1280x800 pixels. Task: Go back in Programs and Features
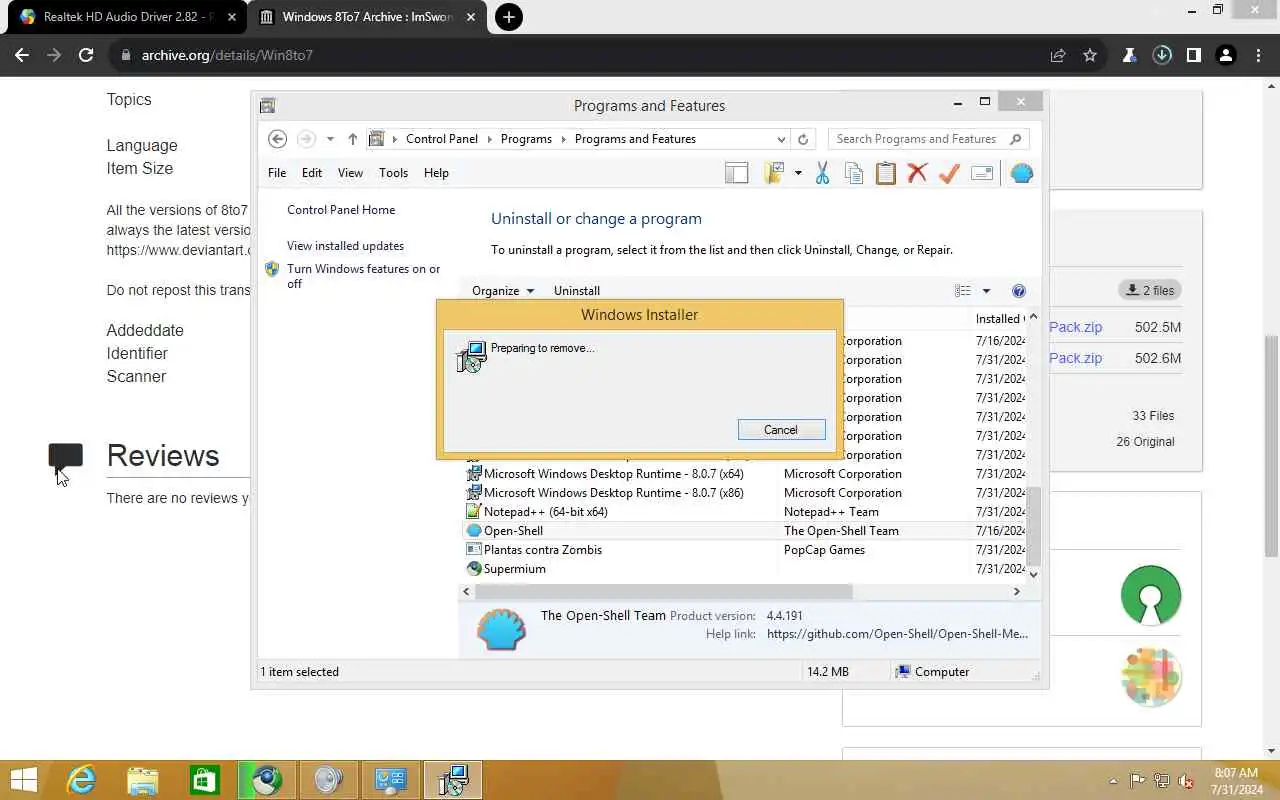[x=278, y=139]
